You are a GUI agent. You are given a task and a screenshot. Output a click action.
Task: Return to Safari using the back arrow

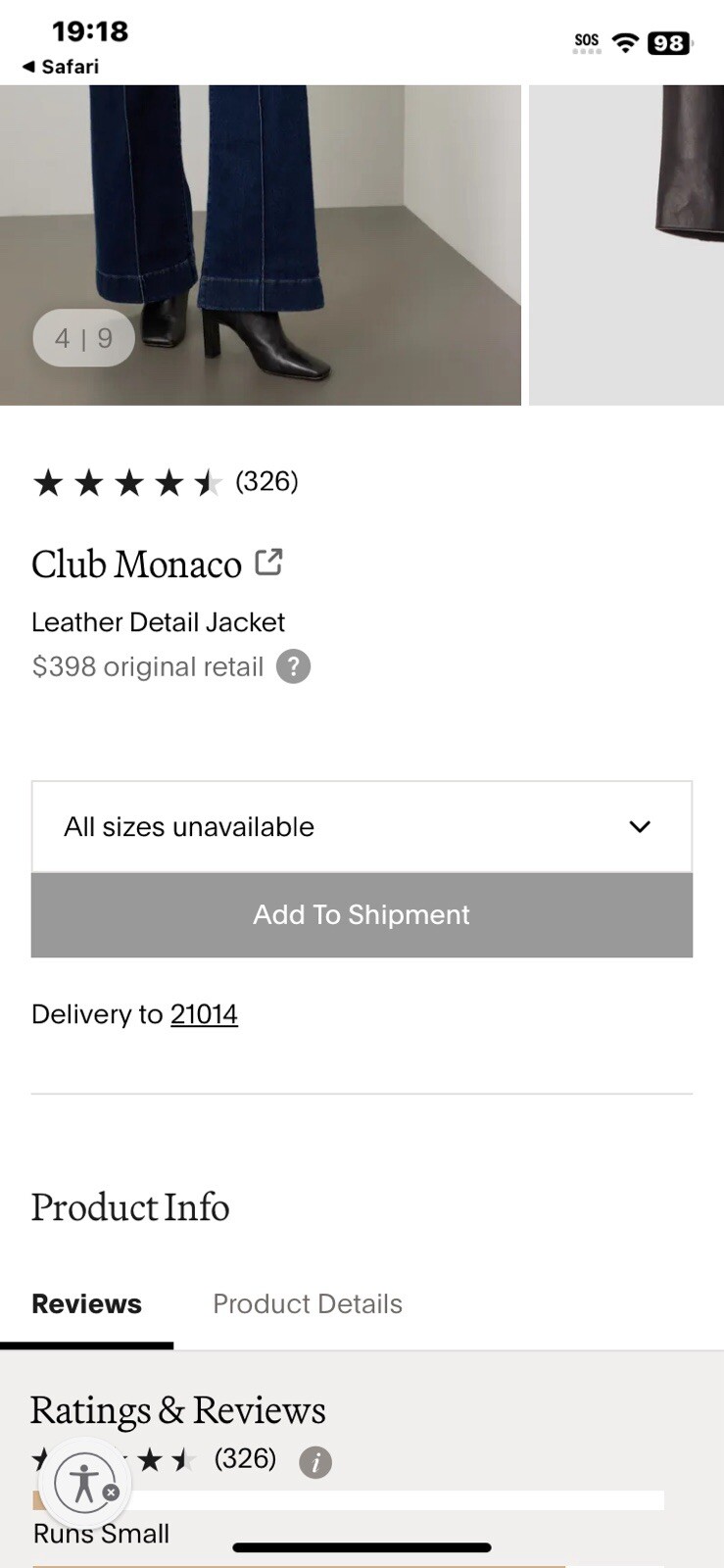click(x=60, y=67)
